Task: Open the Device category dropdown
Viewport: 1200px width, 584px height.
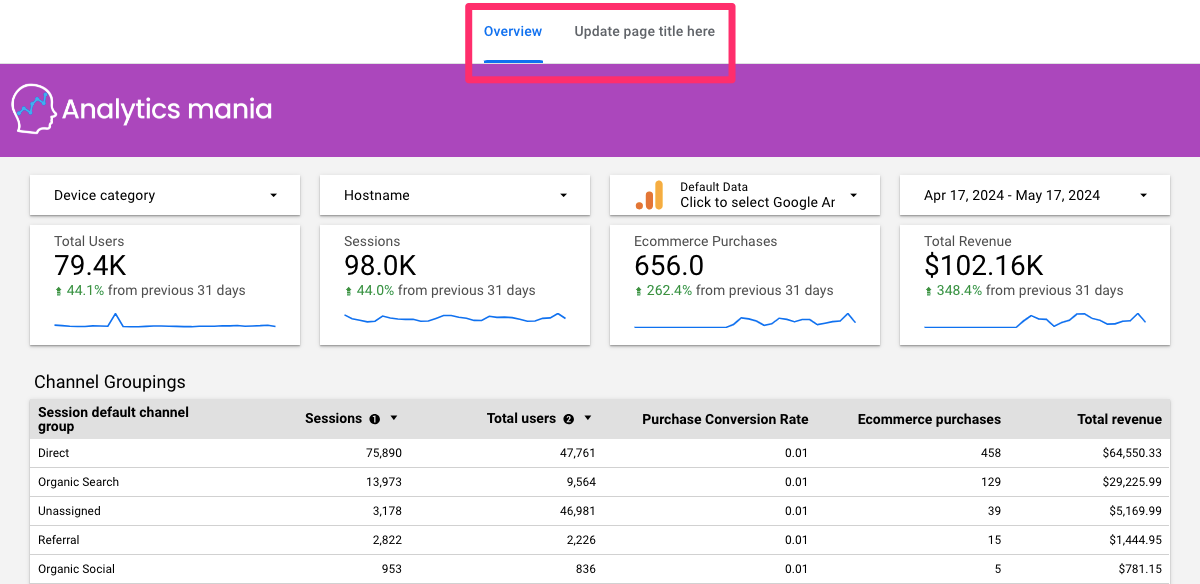Action: coord(165,195)
